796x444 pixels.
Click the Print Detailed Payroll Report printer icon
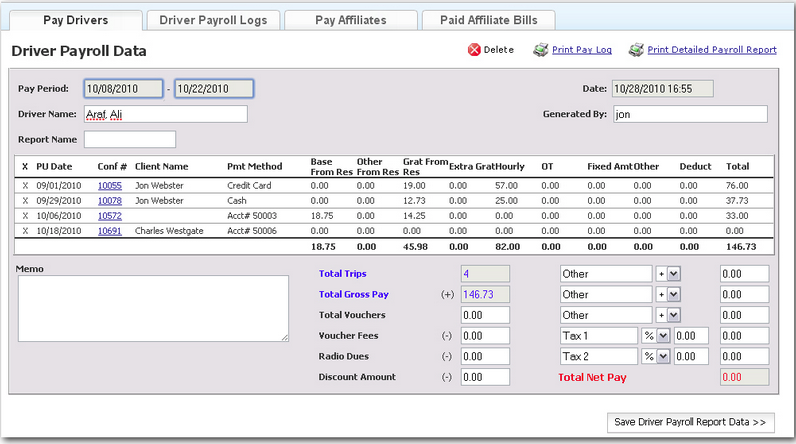(x=636, y=50)
